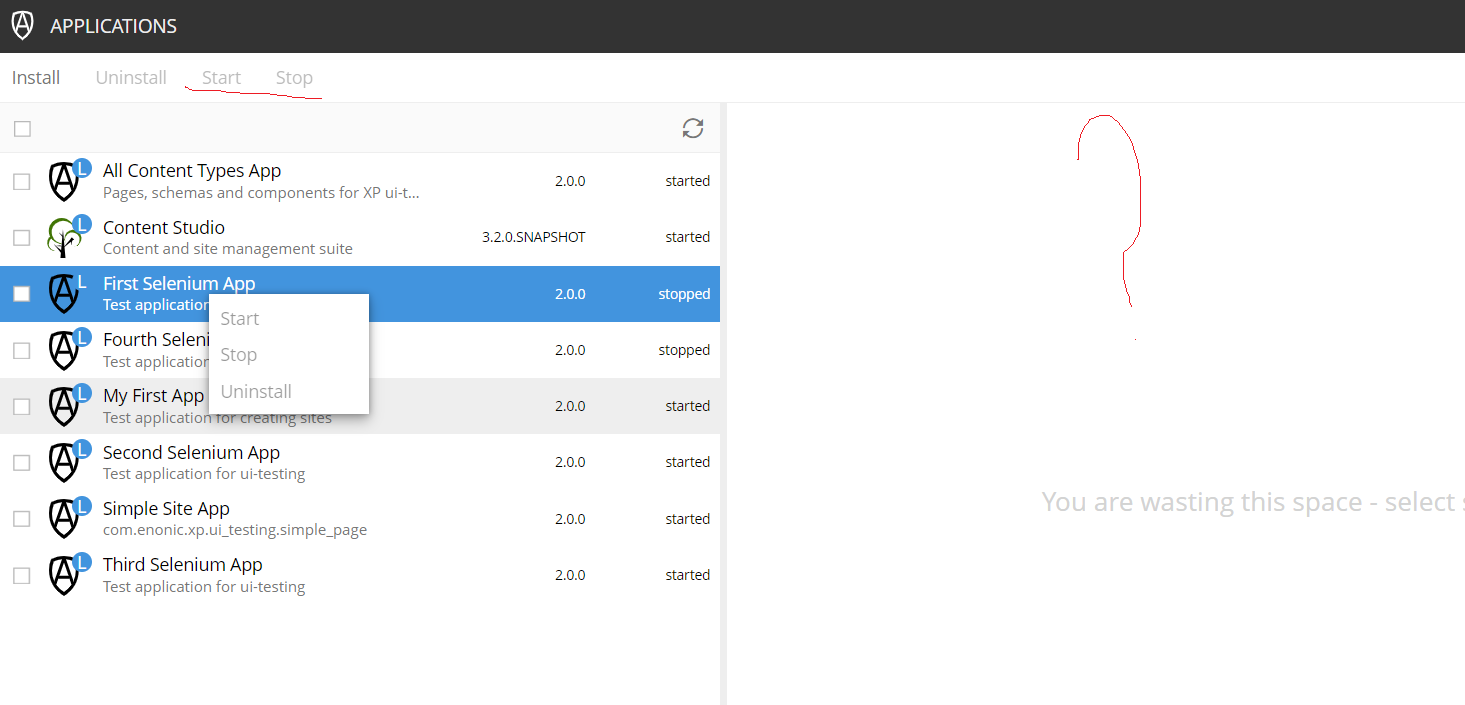Check All Content Types App checkbox
1465x705 pixels.
[22, 181]
